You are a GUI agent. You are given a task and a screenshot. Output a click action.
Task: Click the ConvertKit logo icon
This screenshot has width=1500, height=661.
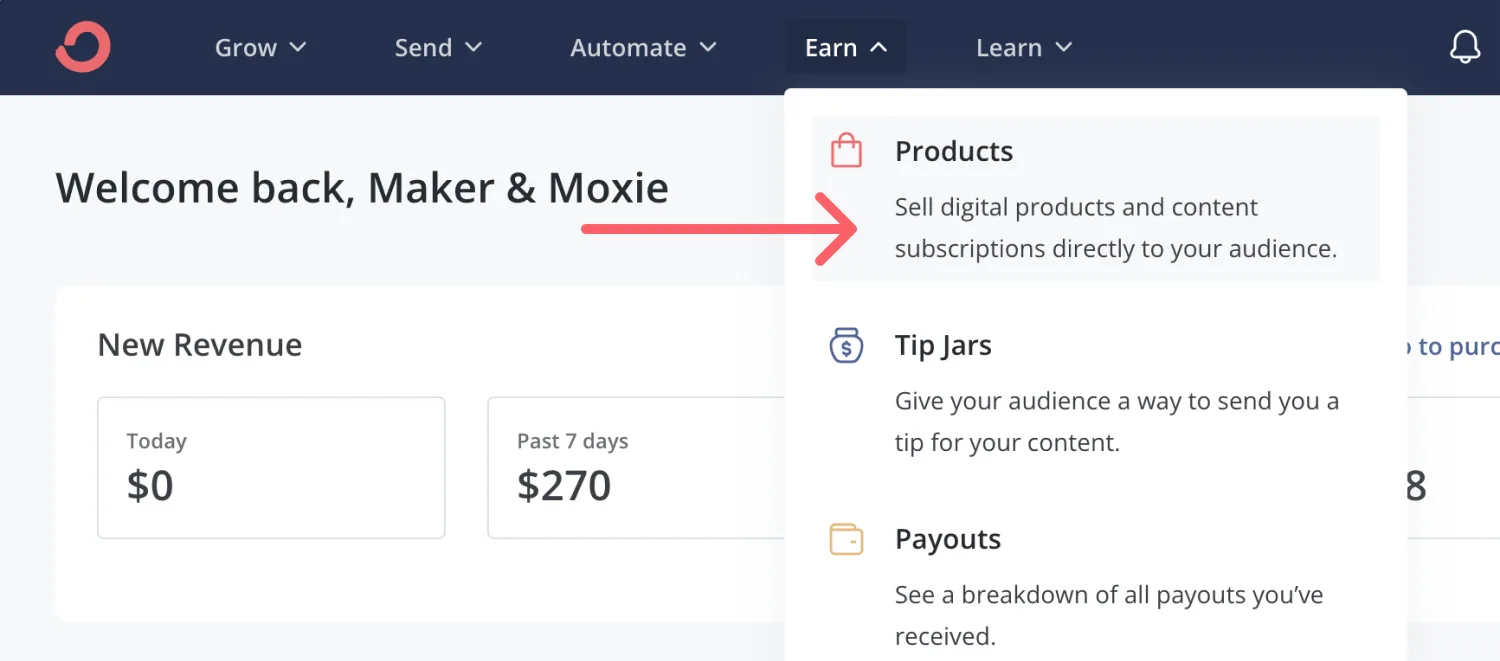pyautogui.click(x=83, y=47)
